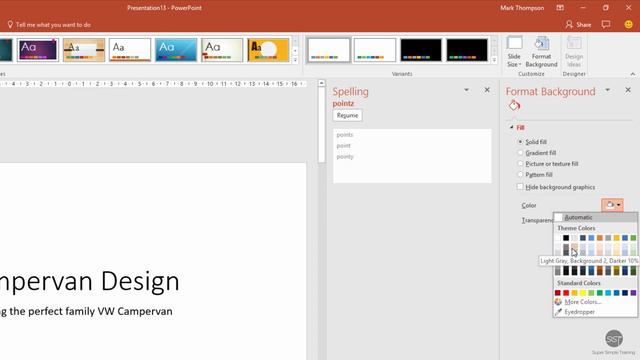Choose dark red standard color swatch
Screen dimensions: 640x360
coord(558,293)
